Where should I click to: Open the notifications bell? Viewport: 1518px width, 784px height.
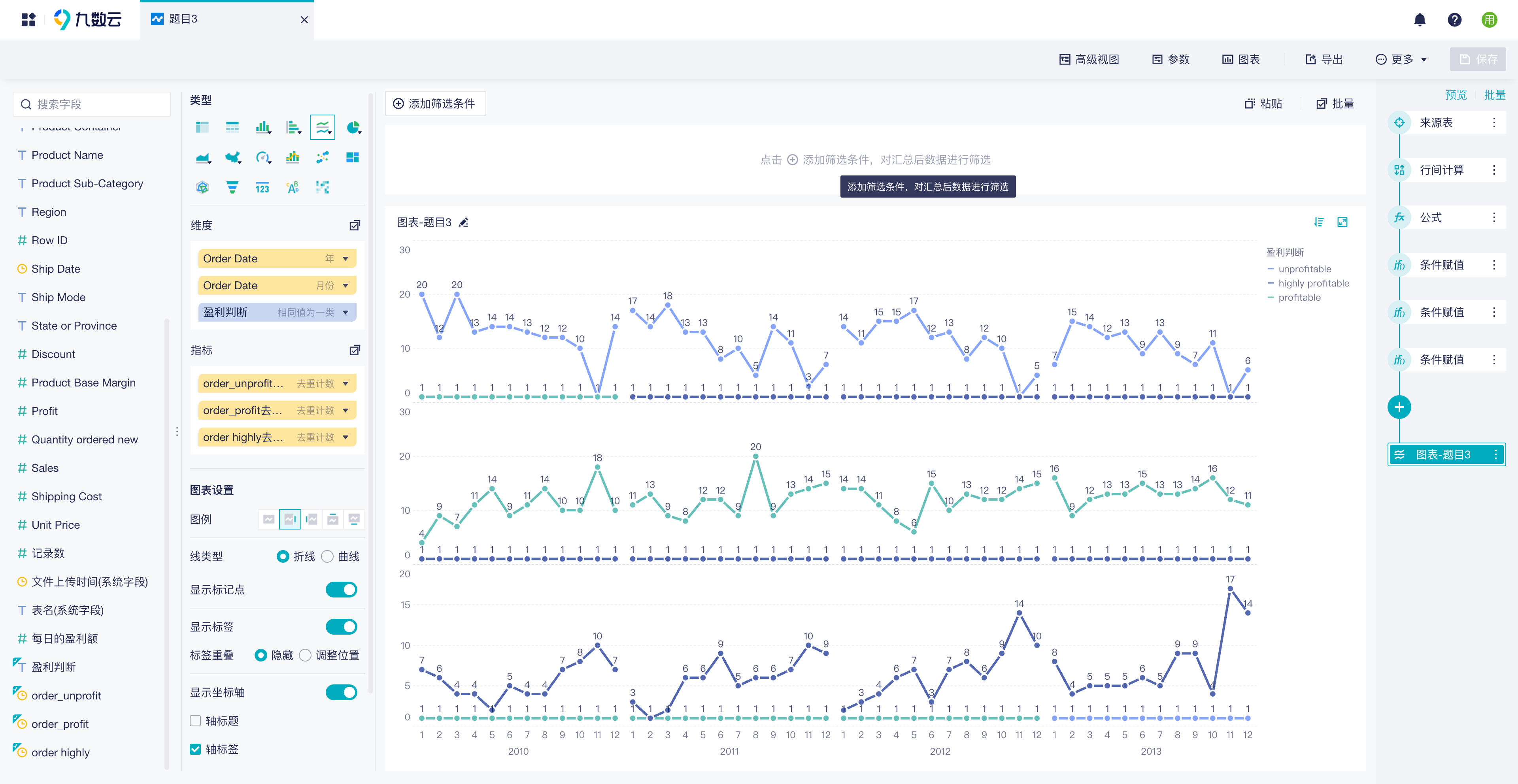[x=1420, y=20]
